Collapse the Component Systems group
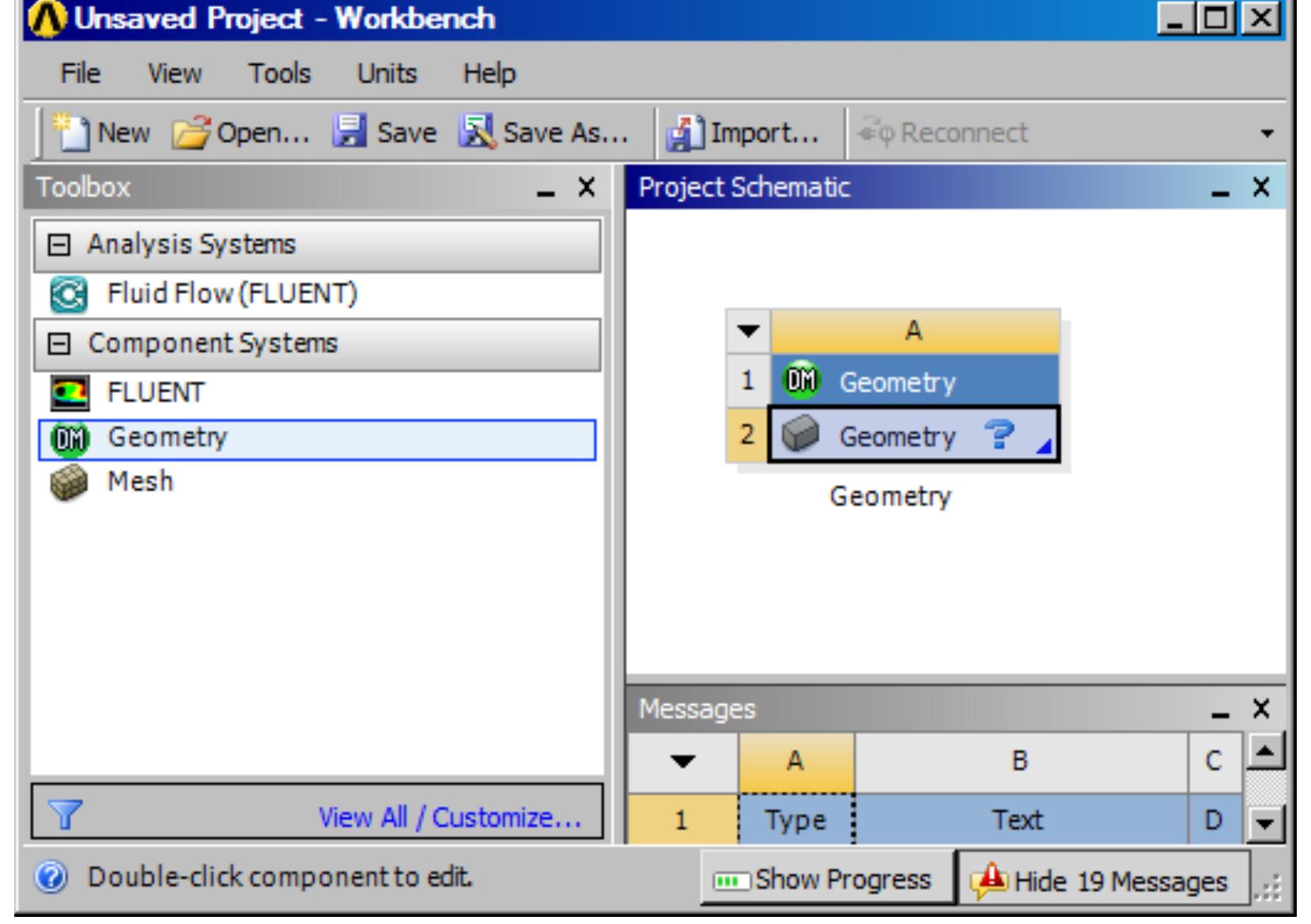The width and height of the screenshot is (1311, 924). point(59,344)
